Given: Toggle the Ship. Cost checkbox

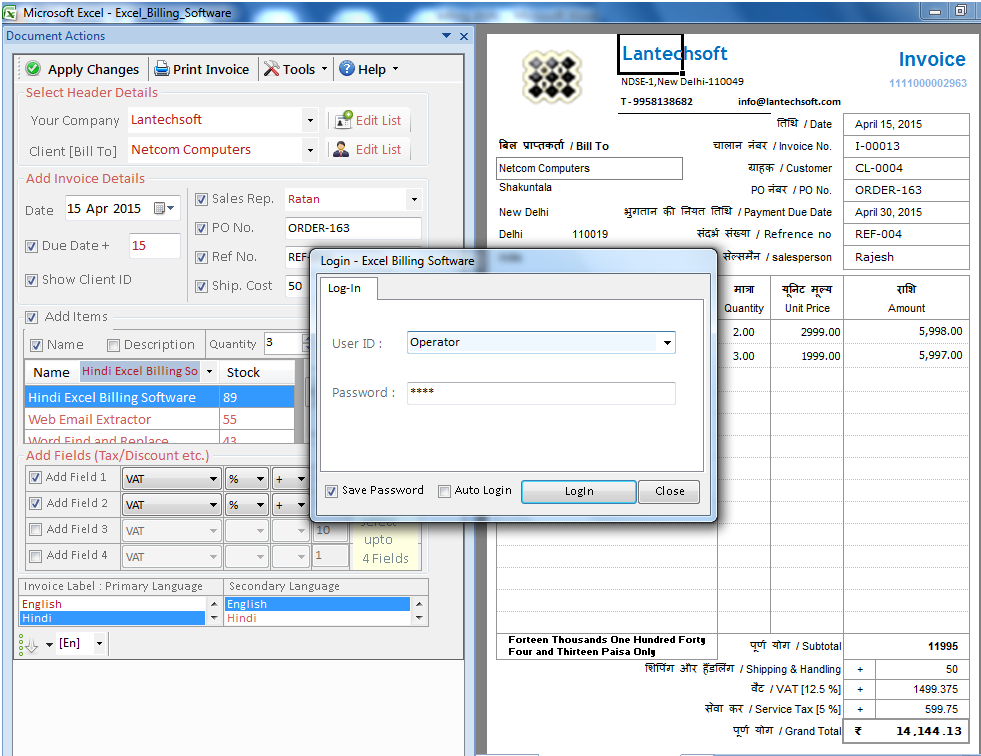Looking at the screenshot, I should click(201, 287).
